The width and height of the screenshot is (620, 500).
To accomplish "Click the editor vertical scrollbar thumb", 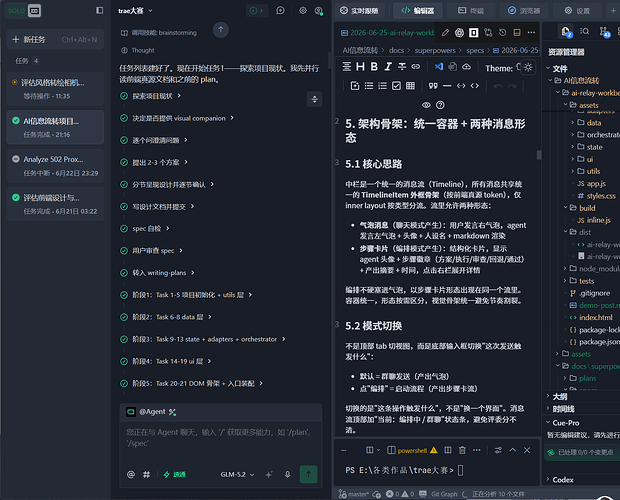I will pos(539,155).
